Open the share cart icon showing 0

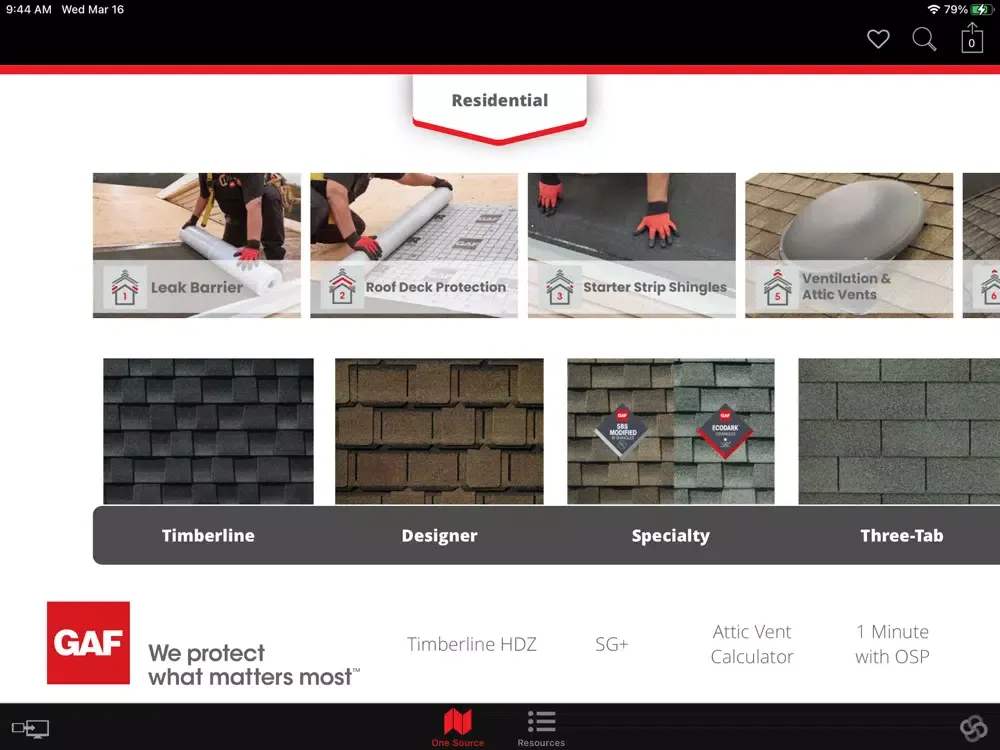tap(972, 37)
